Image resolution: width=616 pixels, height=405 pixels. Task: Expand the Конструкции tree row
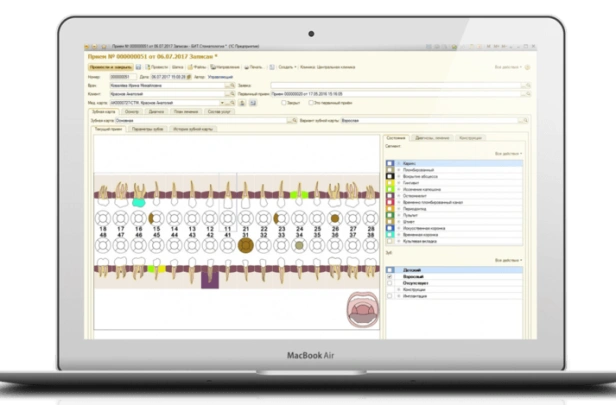397,290
